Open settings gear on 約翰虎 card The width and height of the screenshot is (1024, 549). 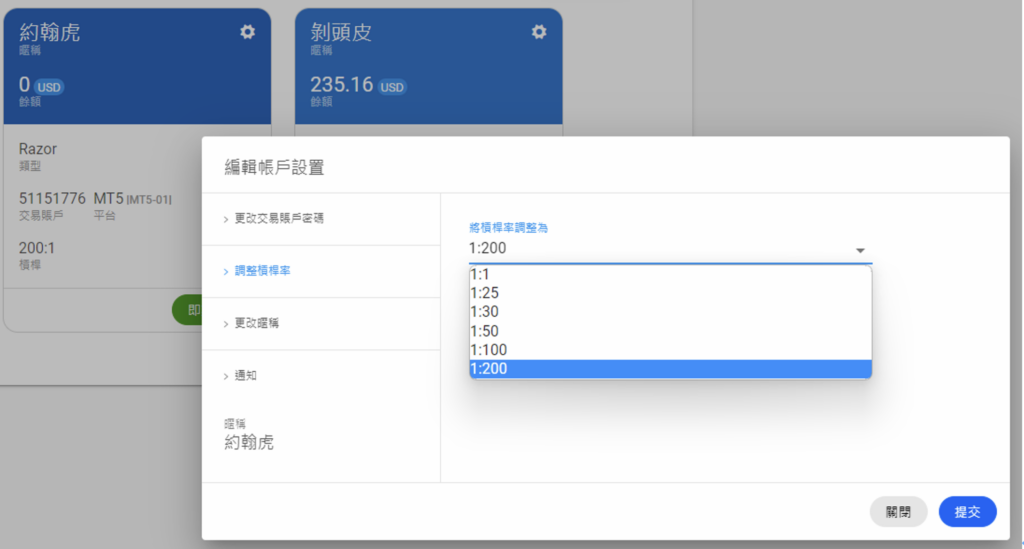pyautogui.click(x=247, y=32)
